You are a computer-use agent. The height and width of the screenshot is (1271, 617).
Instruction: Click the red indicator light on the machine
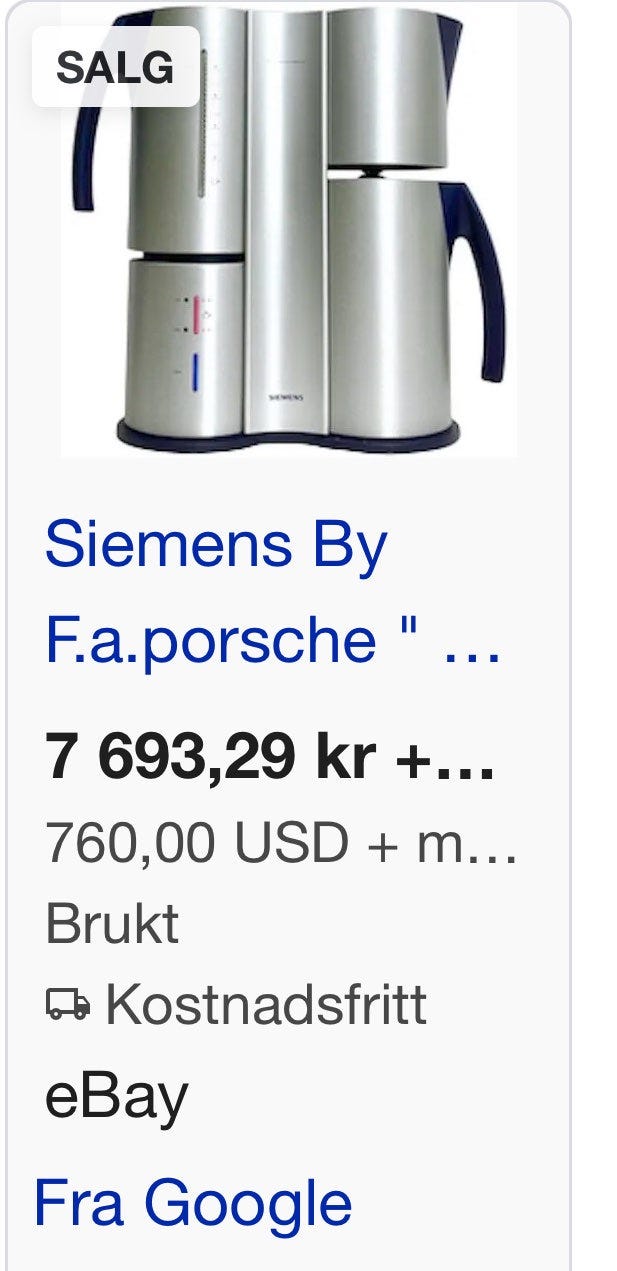coord(197,314)
